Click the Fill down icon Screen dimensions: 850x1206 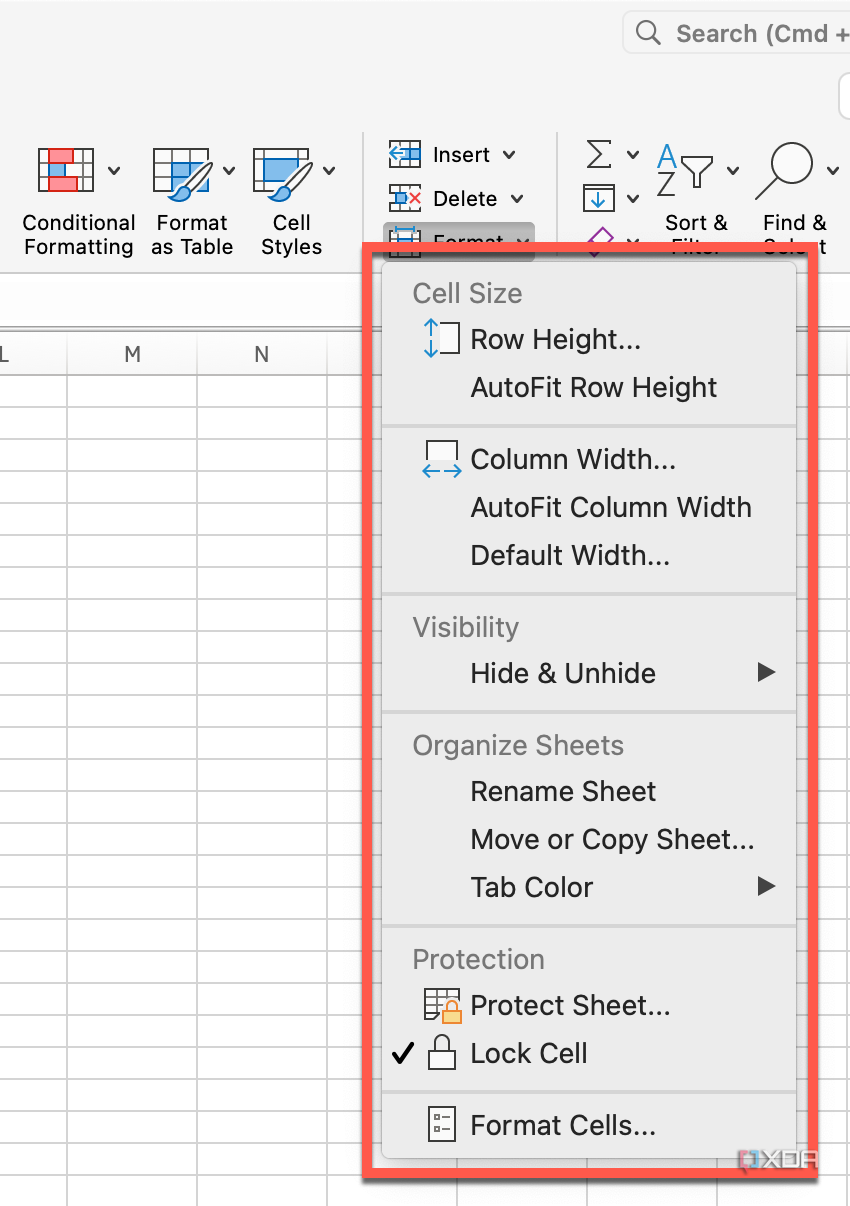601,198
